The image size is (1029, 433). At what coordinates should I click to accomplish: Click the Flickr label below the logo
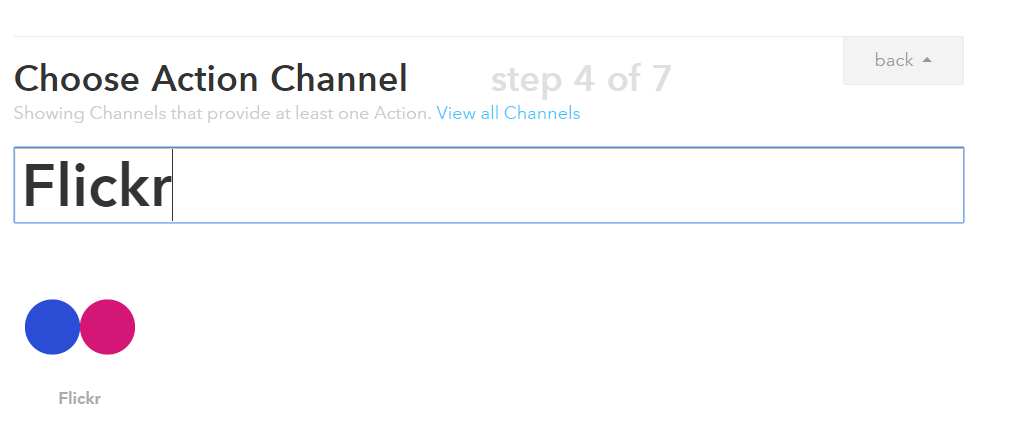[80, 398]
